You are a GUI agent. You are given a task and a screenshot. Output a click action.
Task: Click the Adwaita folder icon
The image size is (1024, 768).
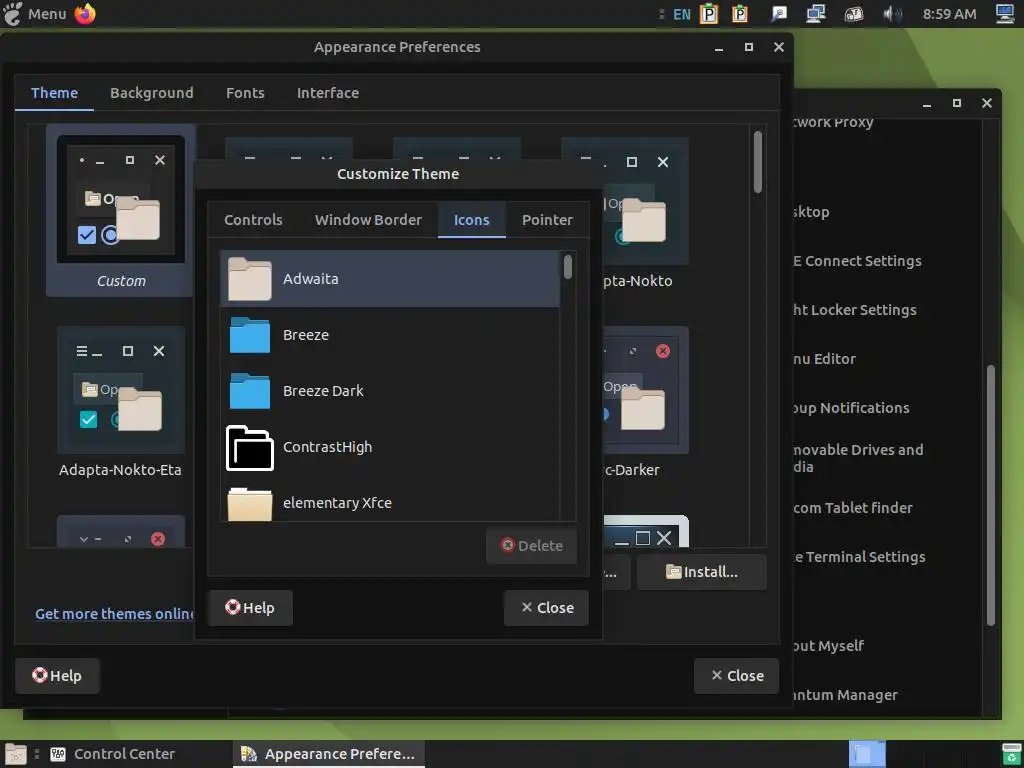pos(249,279)
